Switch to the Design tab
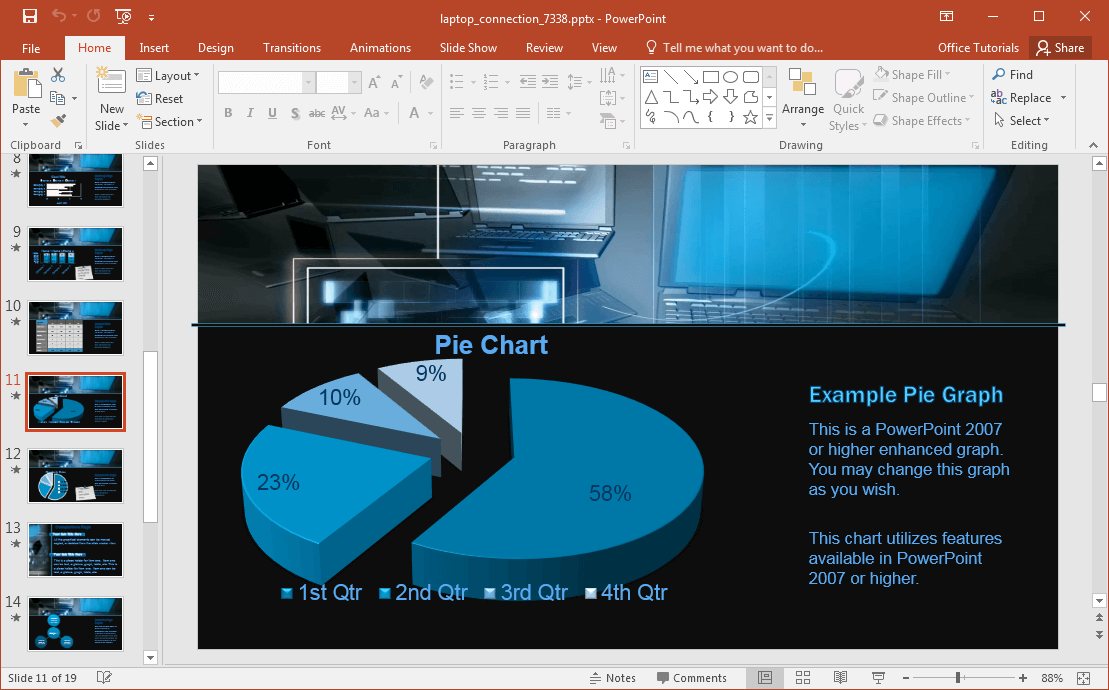Viewport: 1109px width, 690px height. [216, 48]
